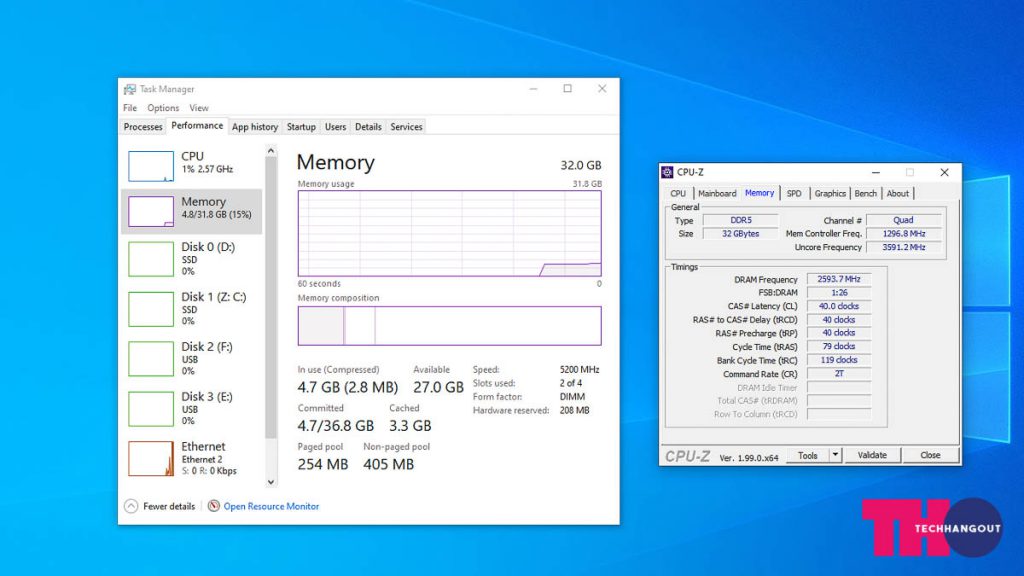The image size is (1024, 576).
Task: Click the 79 clocks Cycle Time value
Action: click(x=839, y=346)
